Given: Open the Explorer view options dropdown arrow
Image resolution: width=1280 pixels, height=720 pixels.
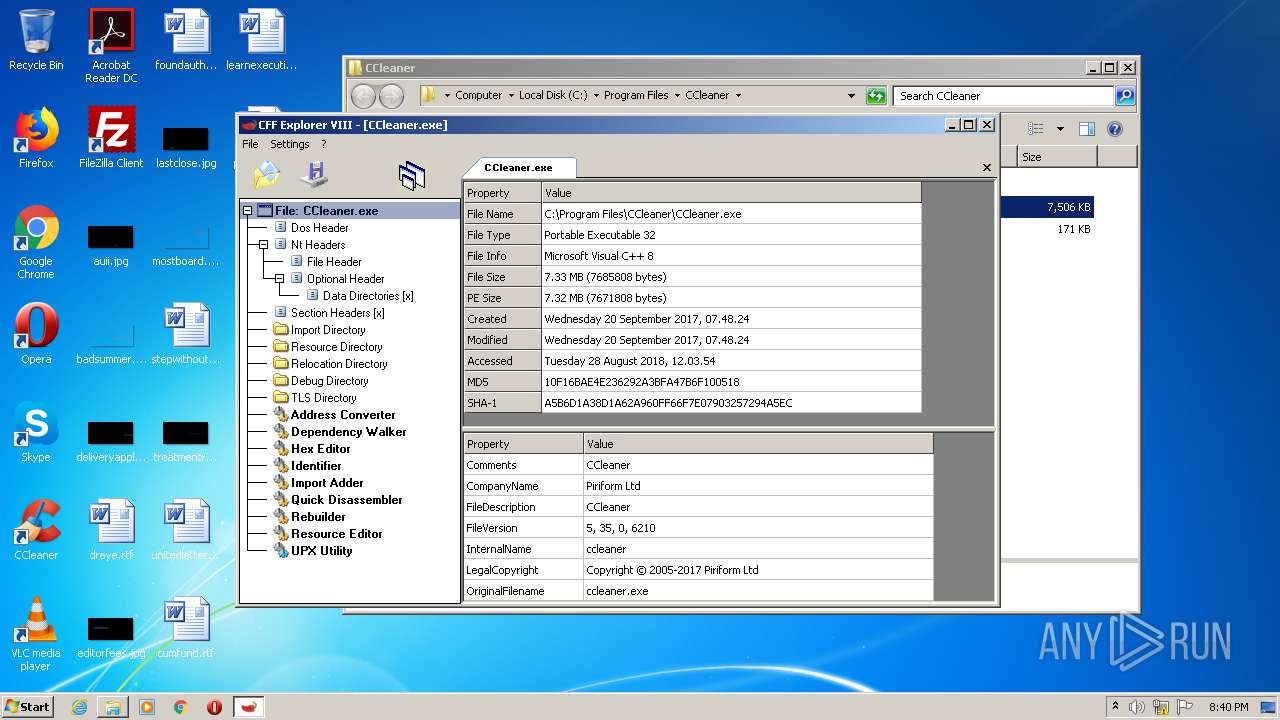Looking at the screenshot, I should click(1060, 129).
